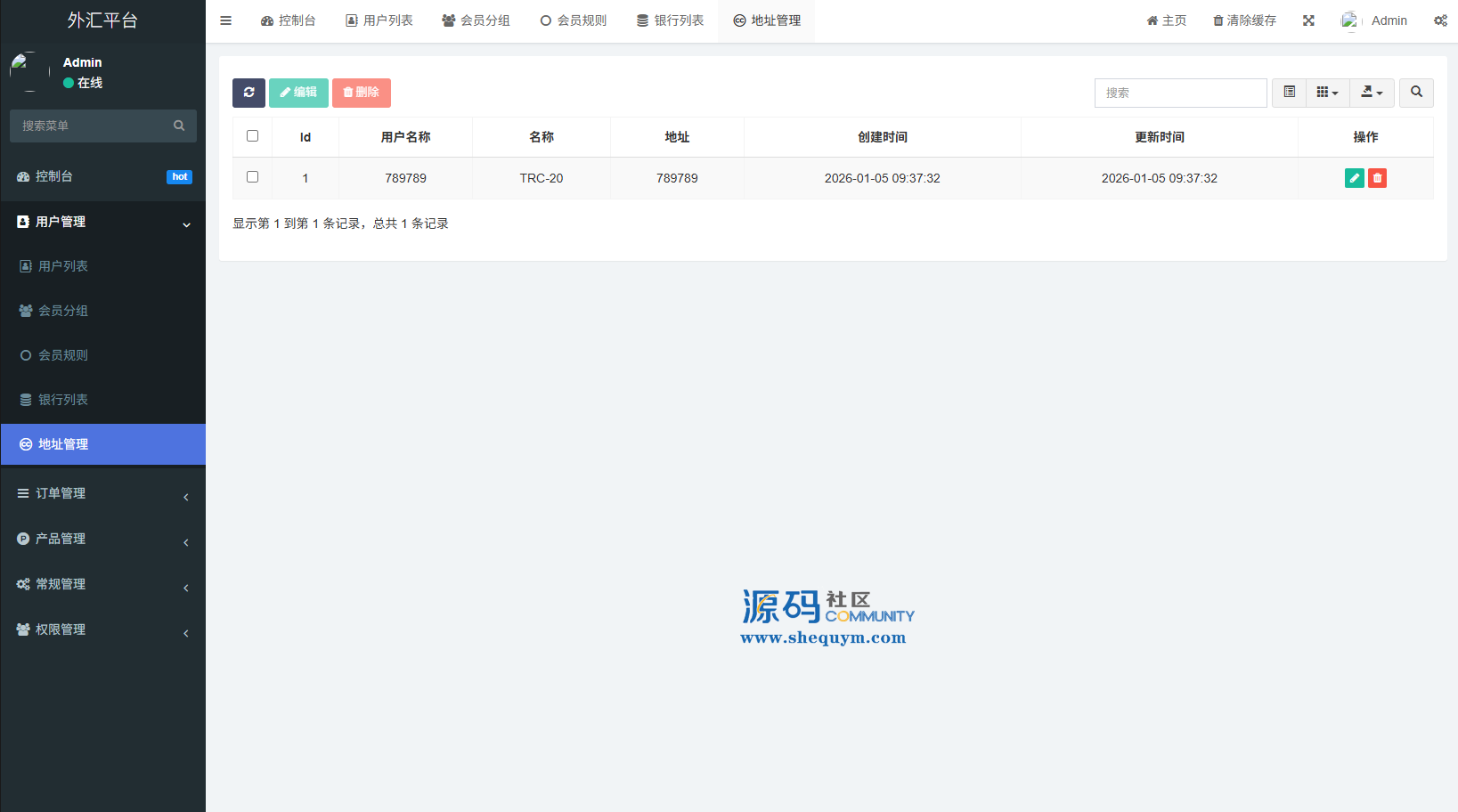Viewport: 1458px width, 812px height.
Task: Toggle table card view icon
Action: pos(1289,93)
